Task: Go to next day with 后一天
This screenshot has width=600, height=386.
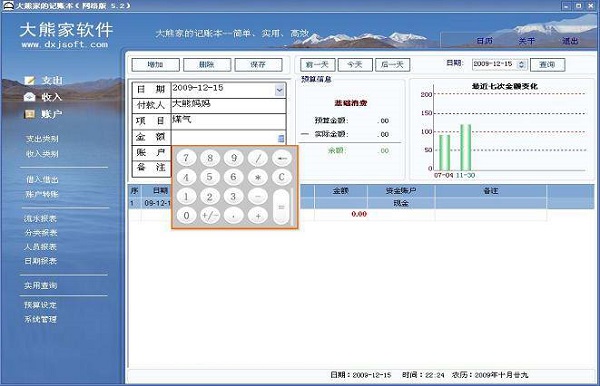Action: pos(392,65)
